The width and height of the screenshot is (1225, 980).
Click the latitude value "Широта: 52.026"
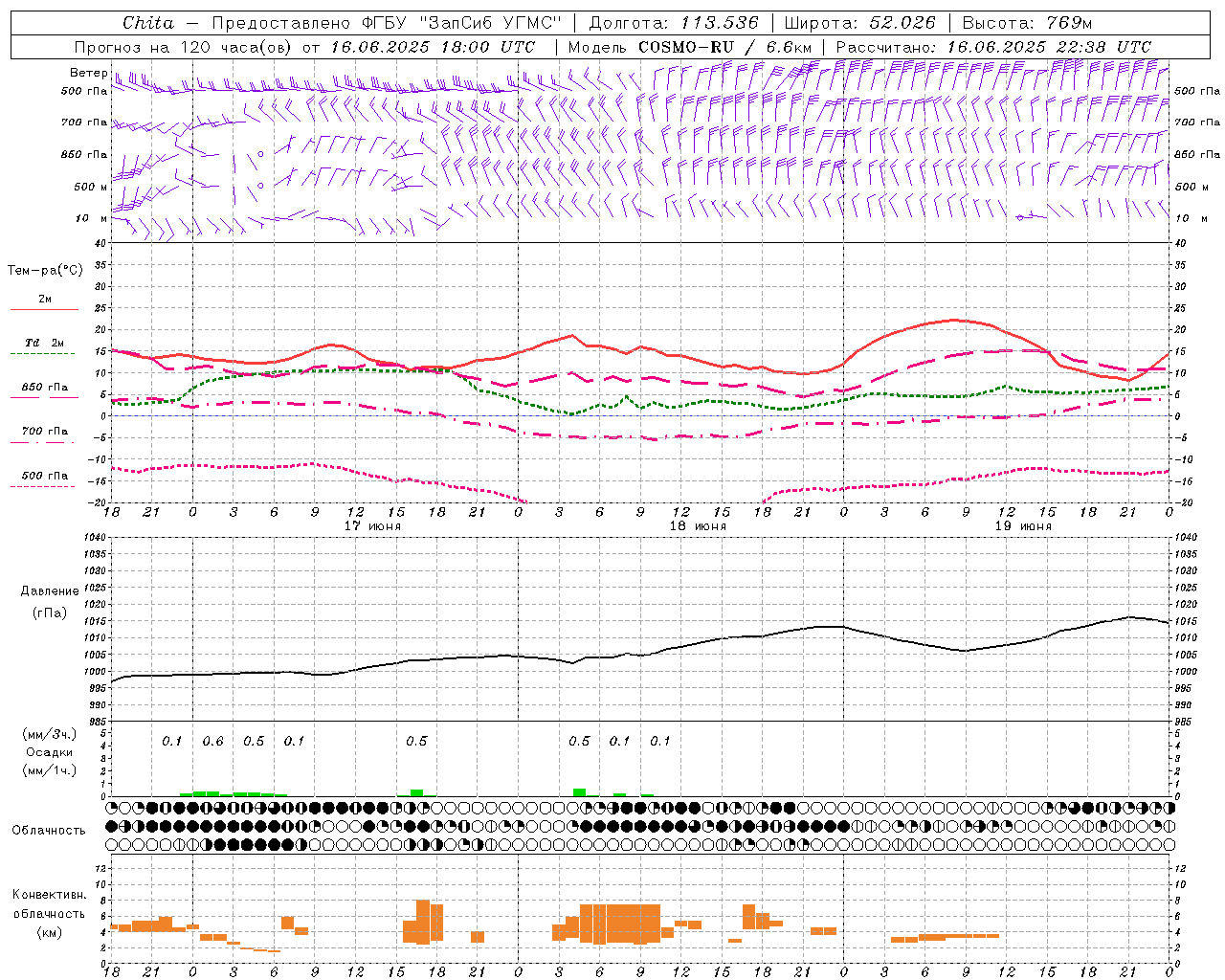click(x=859, y=23)
